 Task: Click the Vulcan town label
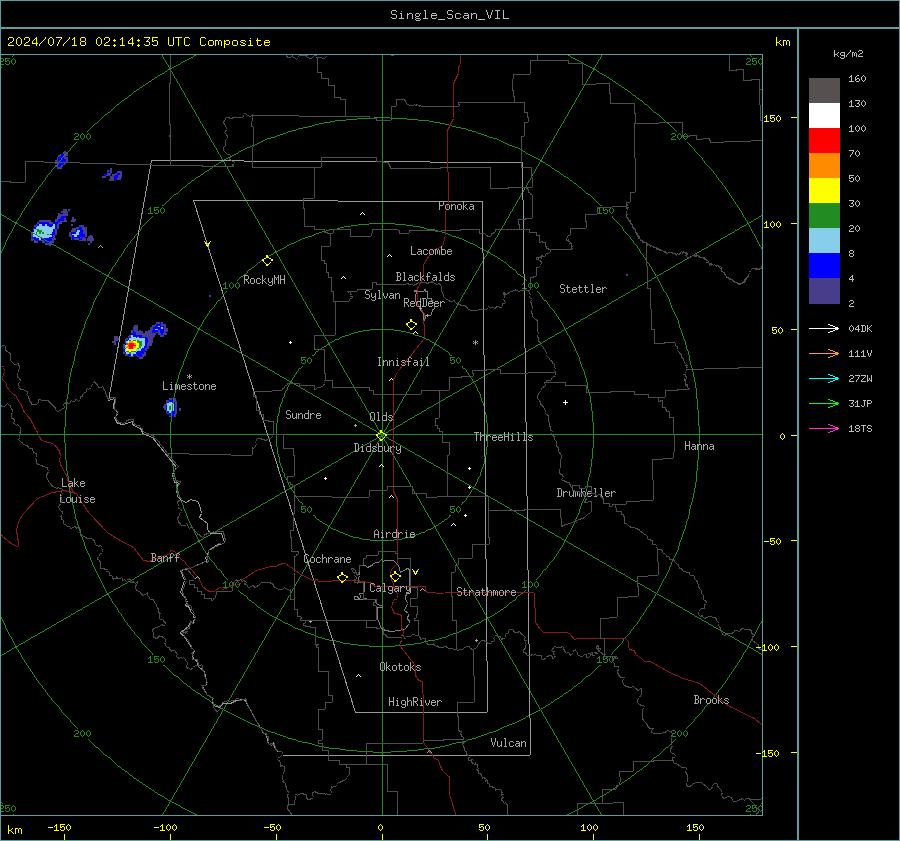(508, 743)
